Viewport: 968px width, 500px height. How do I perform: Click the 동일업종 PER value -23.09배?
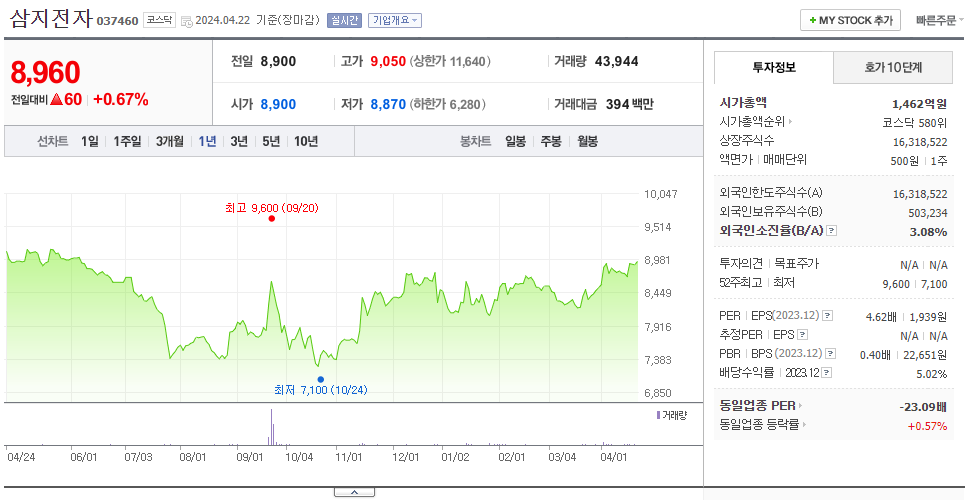pos(924,407)
